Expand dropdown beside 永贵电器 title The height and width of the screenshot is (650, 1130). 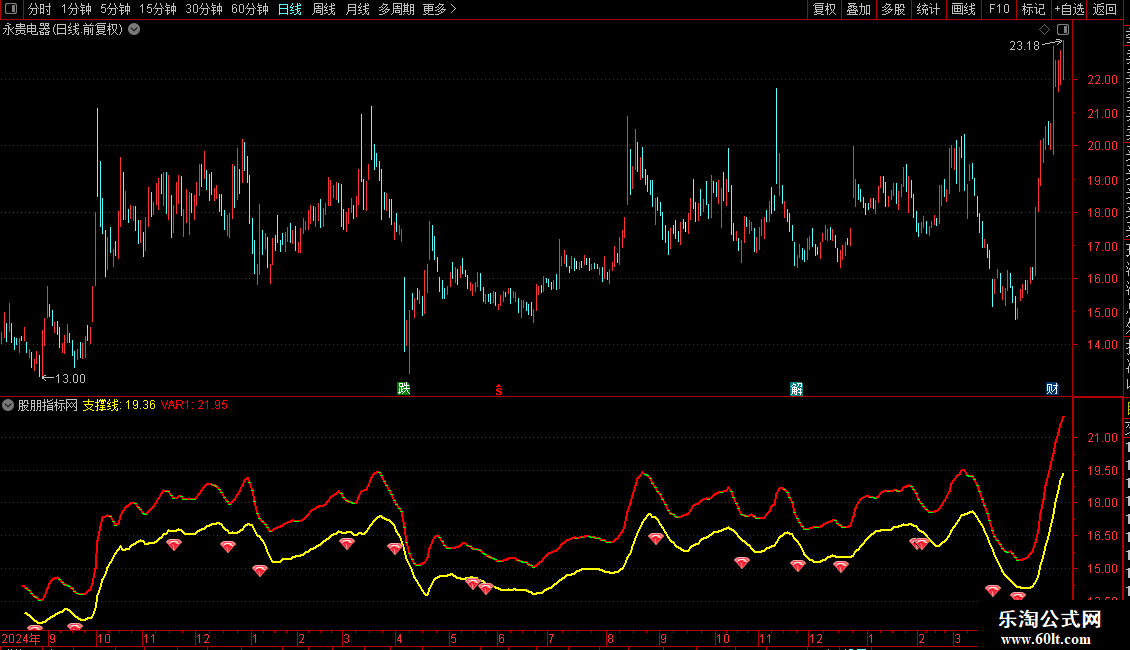point(134,30)
